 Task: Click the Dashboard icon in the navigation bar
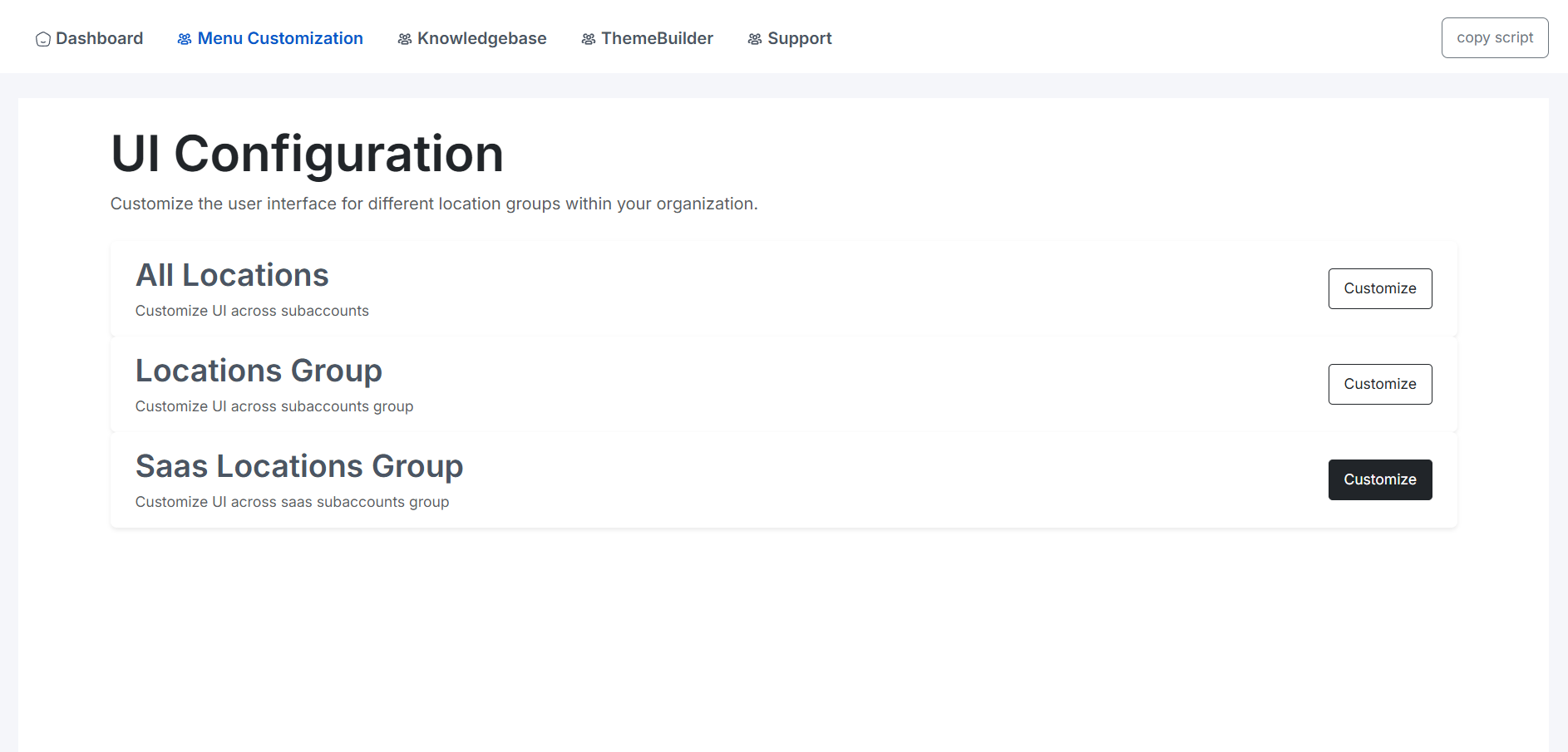click(x=43, y=39)
